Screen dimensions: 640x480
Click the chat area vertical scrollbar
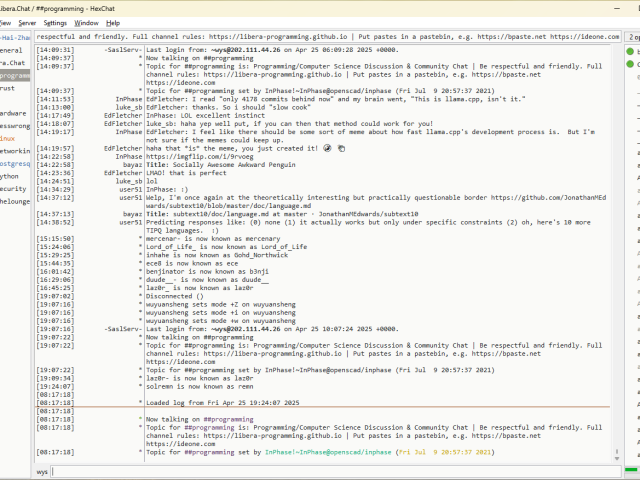pyautogui.click(x=613, y=250)
